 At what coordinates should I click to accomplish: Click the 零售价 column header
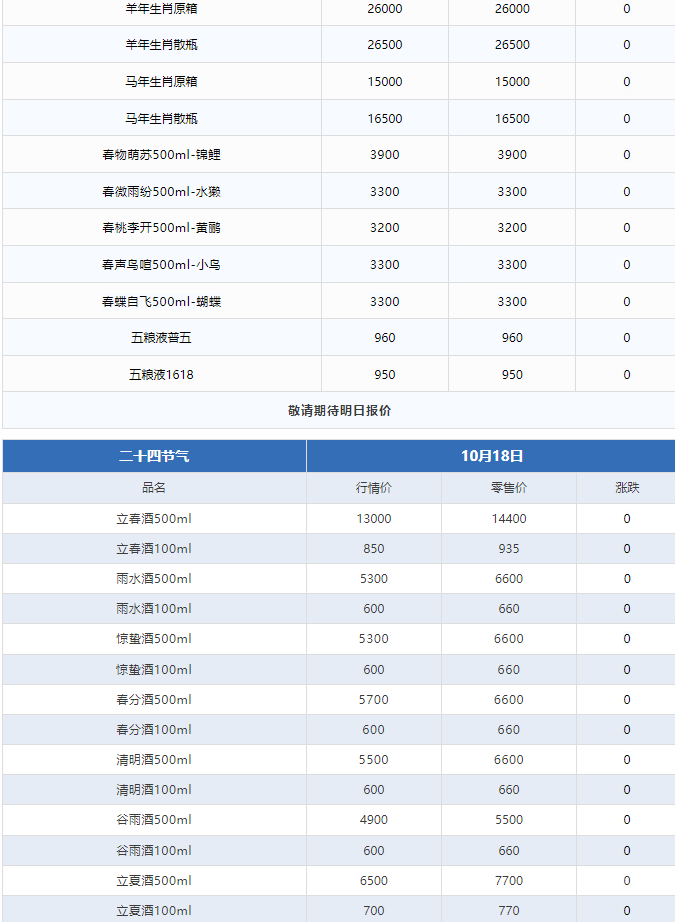(509, 488)
